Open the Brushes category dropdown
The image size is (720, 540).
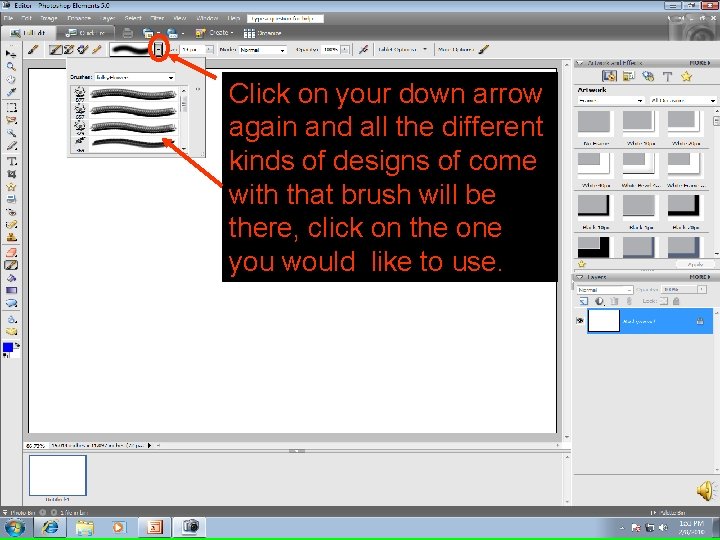135,77
